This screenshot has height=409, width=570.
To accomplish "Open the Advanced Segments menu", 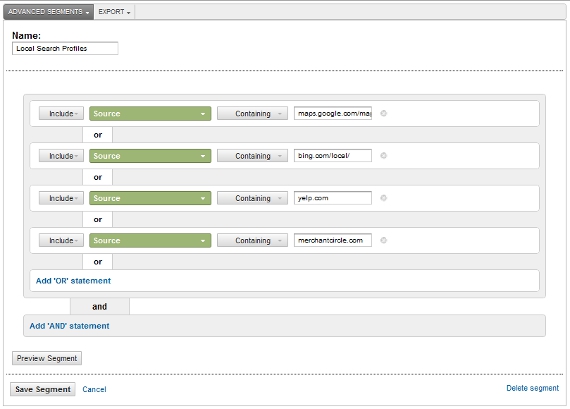I will (x=49, y=12).
